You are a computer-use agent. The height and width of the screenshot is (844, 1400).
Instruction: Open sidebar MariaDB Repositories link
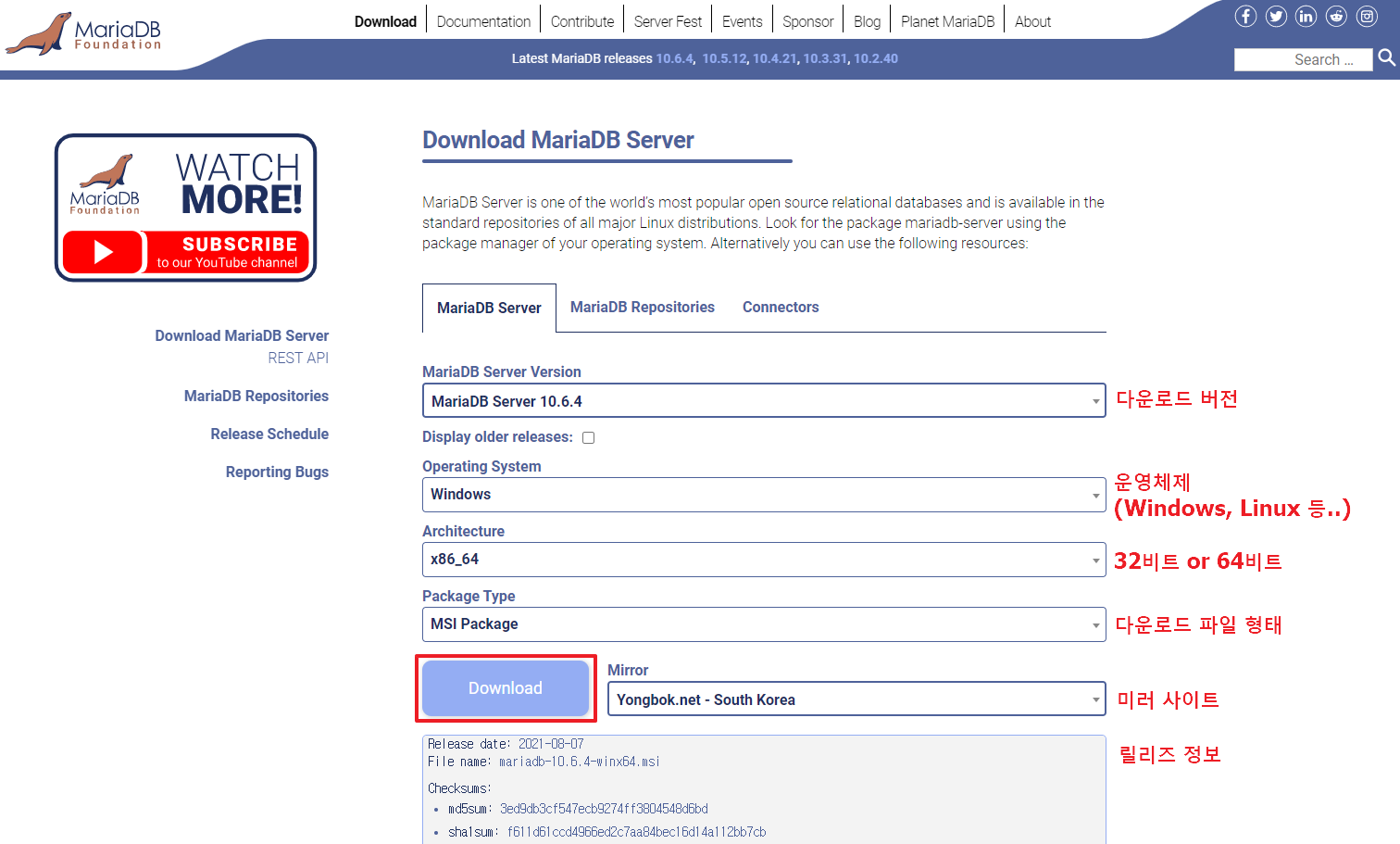(256, 396)
